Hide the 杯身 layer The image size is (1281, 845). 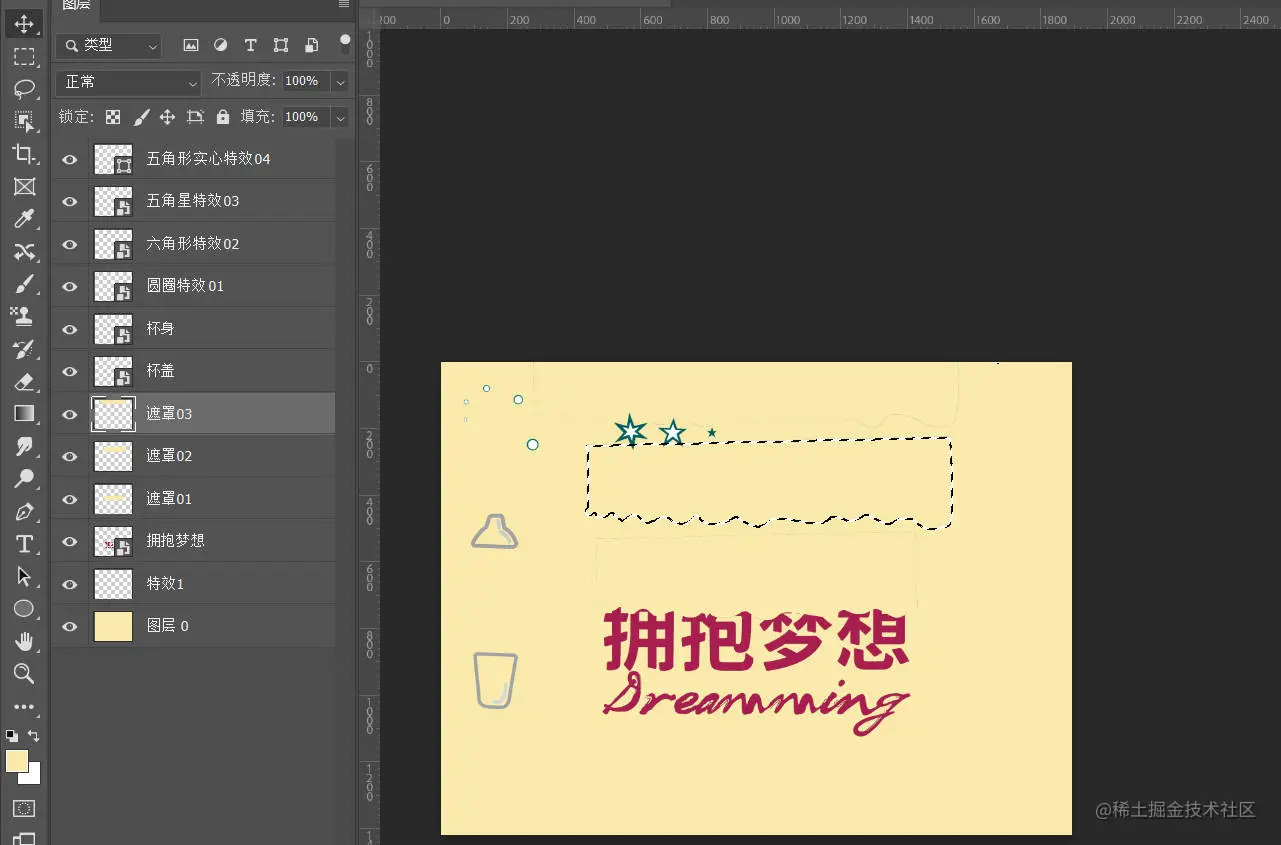(x=69, y=327)
